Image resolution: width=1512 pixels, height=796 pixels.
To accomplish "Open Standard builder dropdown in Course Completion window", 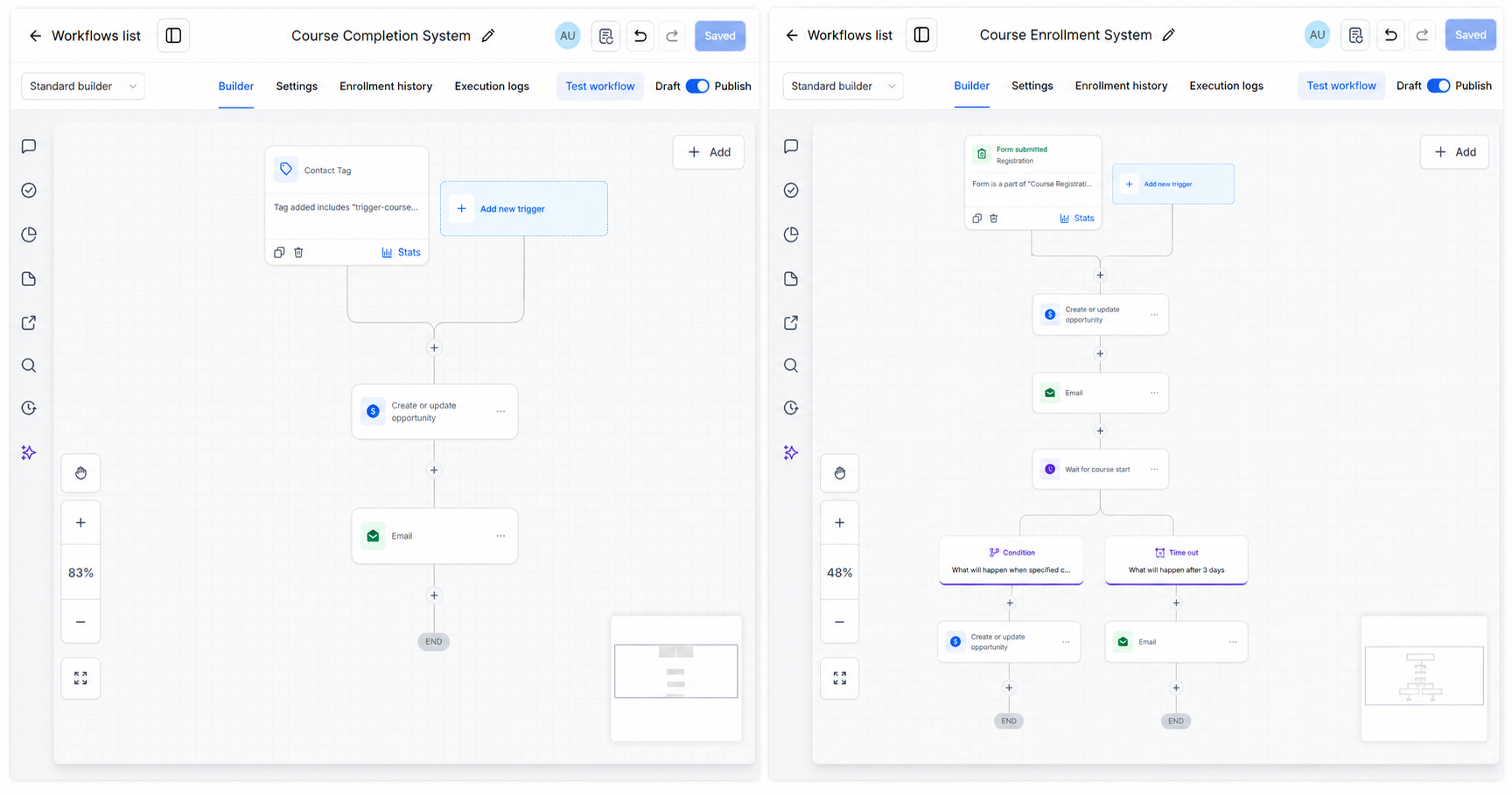I will pyautogui.click(x=83, y=86).
